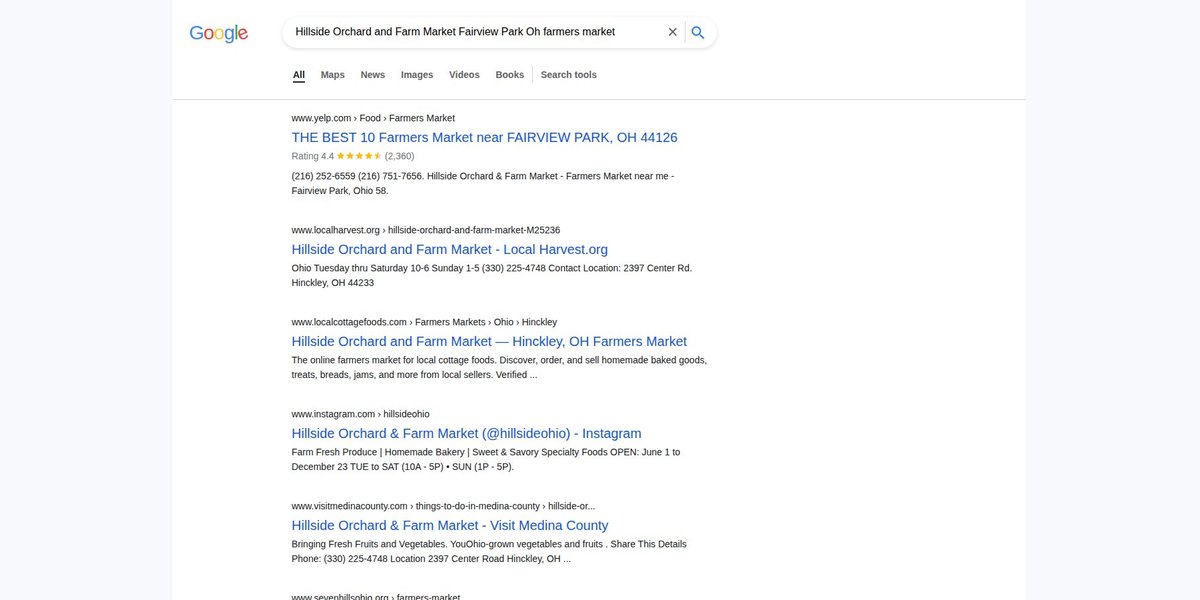Click the star rating on Yelp result
The image size is (1200, 600).
tap(359, 156)
